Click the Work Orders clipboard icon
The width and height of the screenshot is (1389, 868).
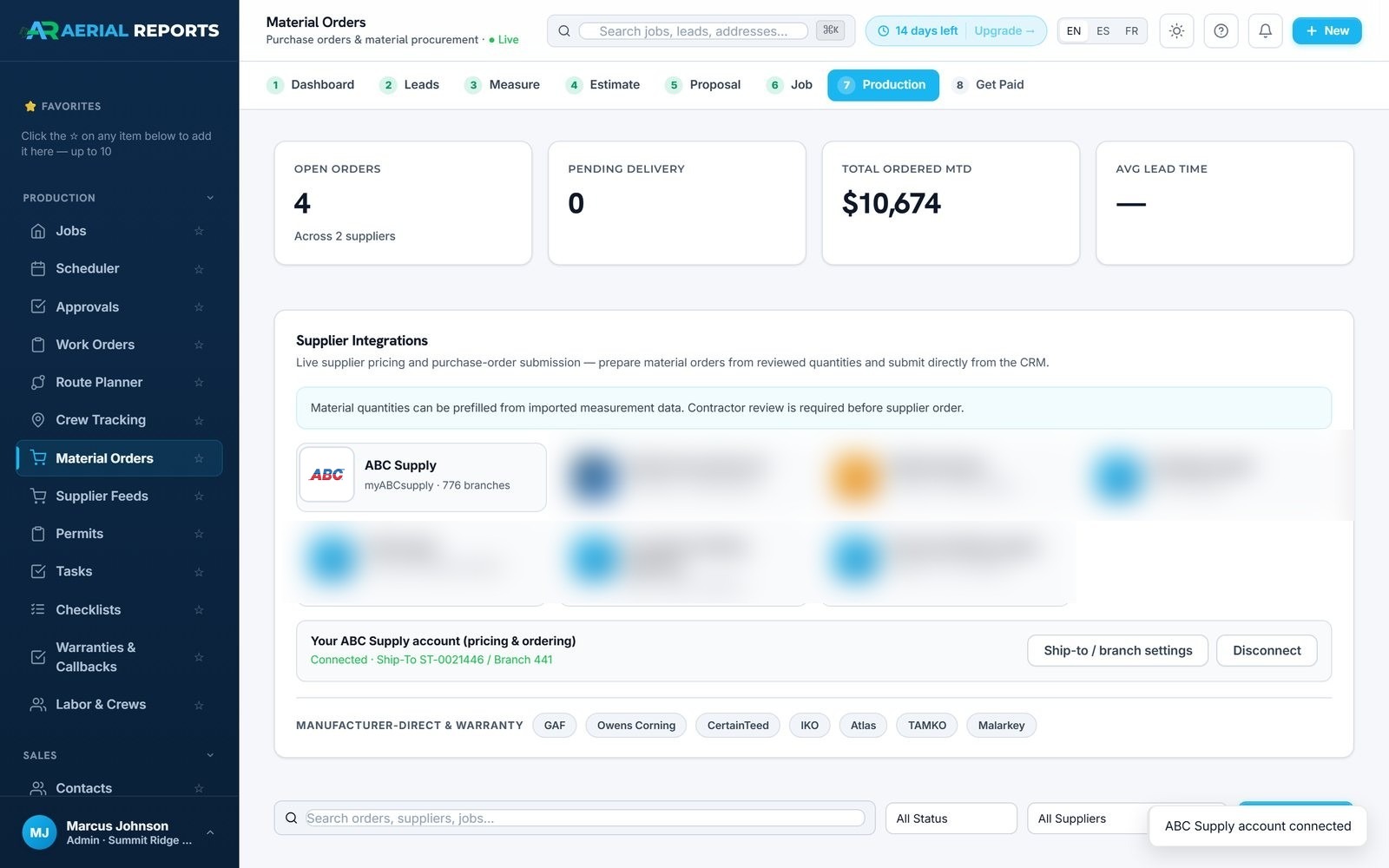click(x=38, y=345)
